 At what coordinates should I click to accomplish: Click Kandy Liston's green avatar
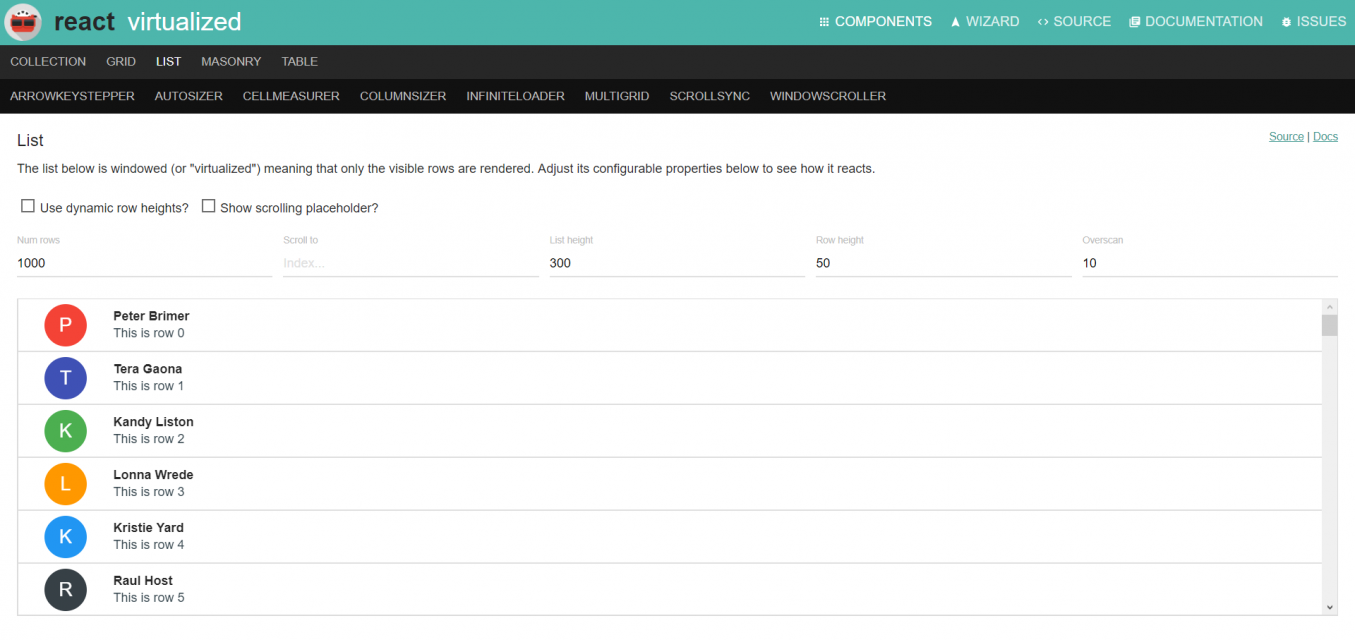65,431
